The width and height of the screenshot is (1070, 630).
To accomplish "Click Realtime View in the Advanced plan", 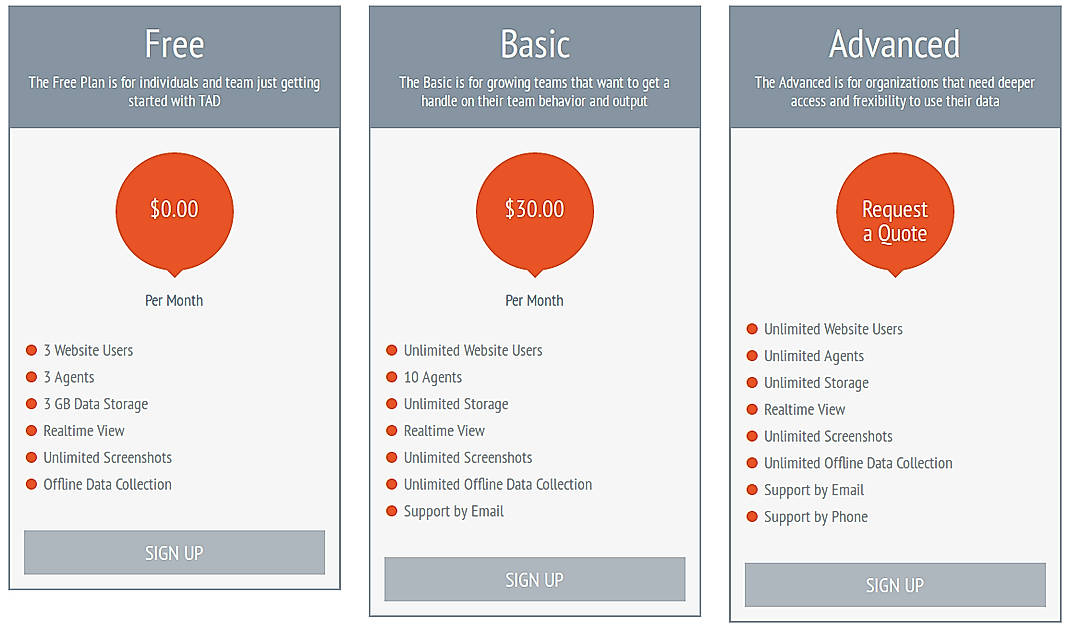I will 804,409.
